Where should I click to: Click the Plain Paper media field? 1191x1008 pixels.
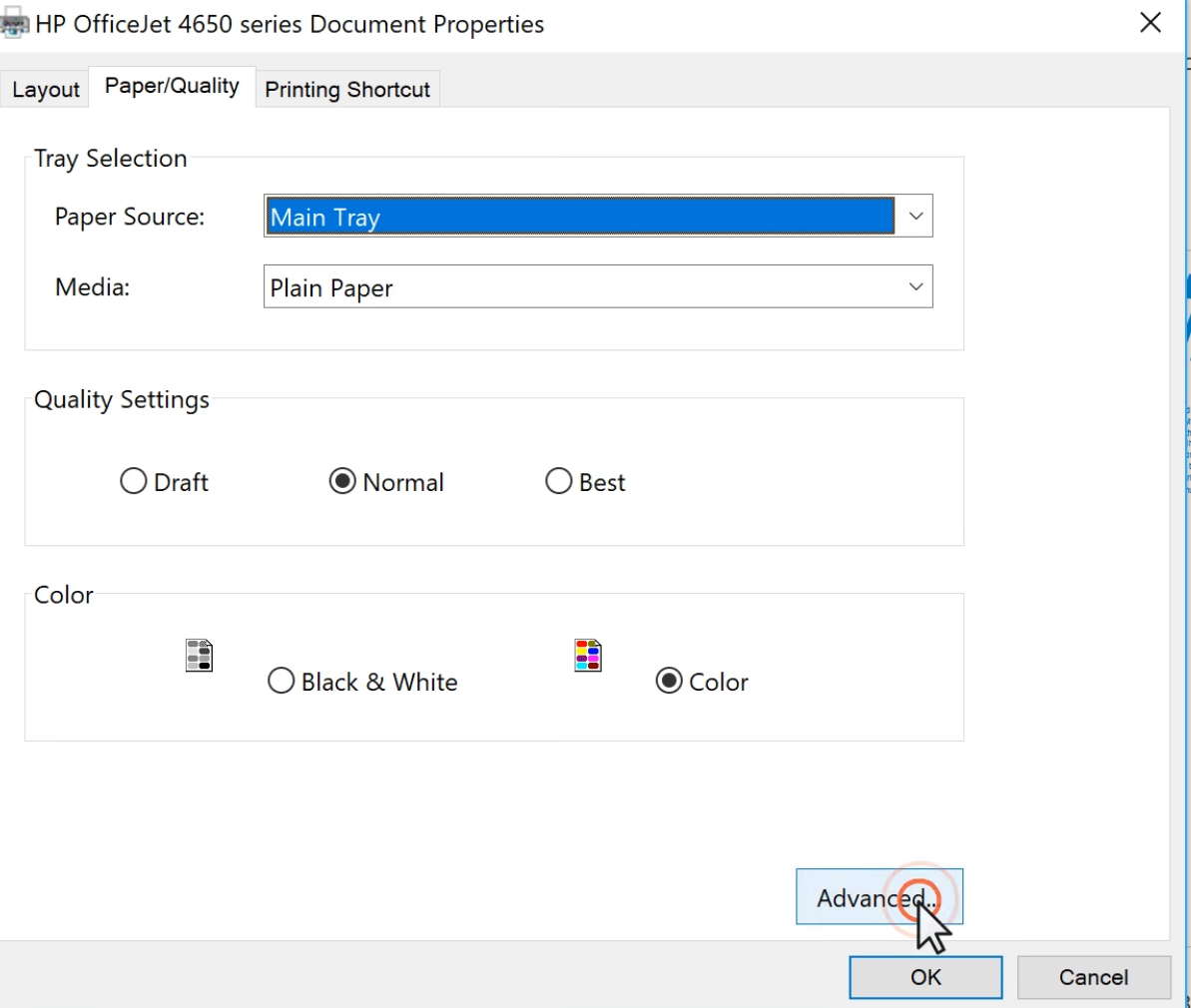(598, 287)
